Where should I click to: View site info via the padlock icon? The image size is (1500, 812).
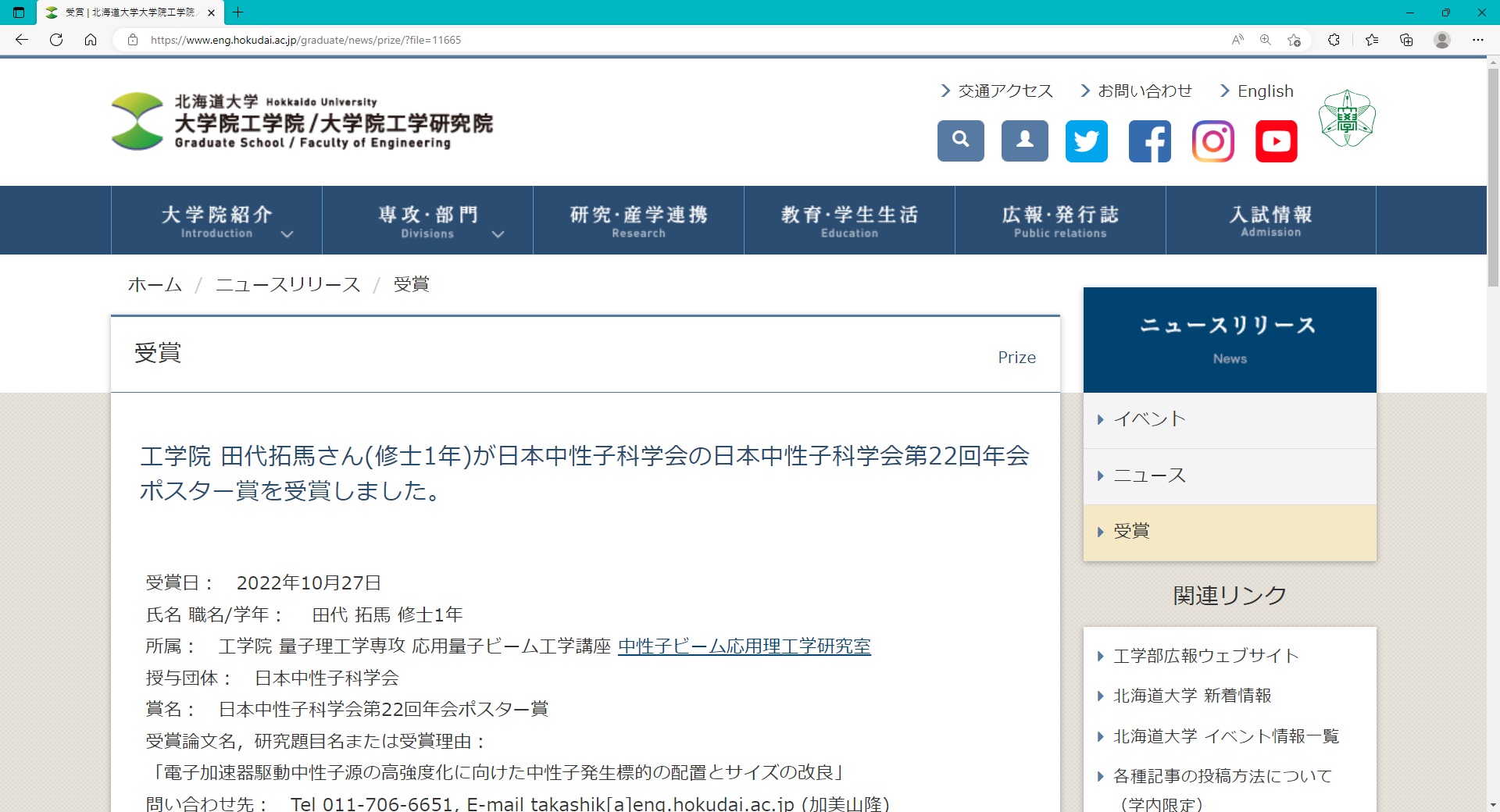pyautogui.click(x=133, y=40)
